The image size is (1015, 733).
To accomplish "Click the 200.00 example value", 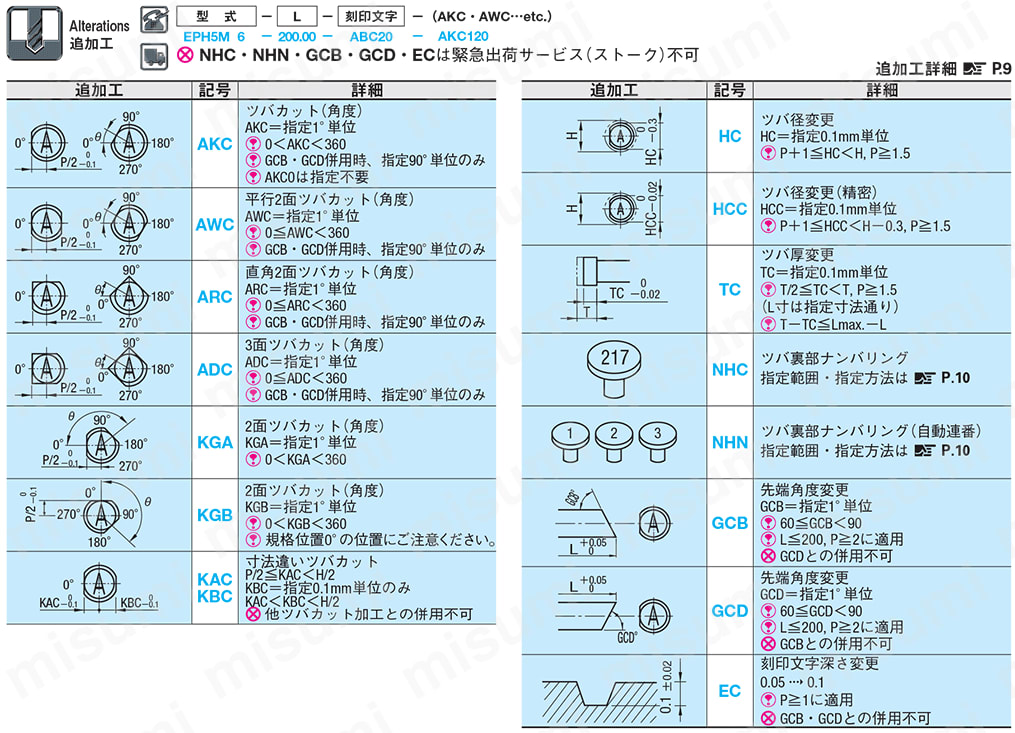I will pyautogui.click(x=297, y=37).
